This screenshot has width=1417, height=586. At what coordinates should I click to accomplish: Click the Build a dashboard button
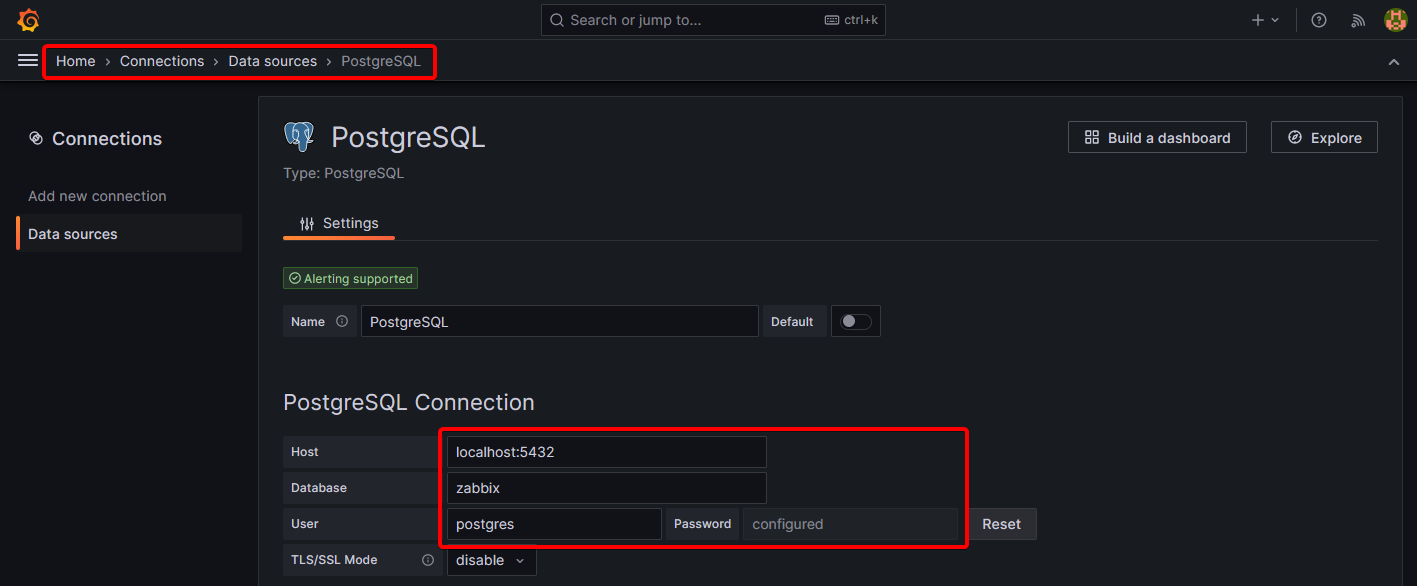pyautogui.click(x=1156, y=137)
